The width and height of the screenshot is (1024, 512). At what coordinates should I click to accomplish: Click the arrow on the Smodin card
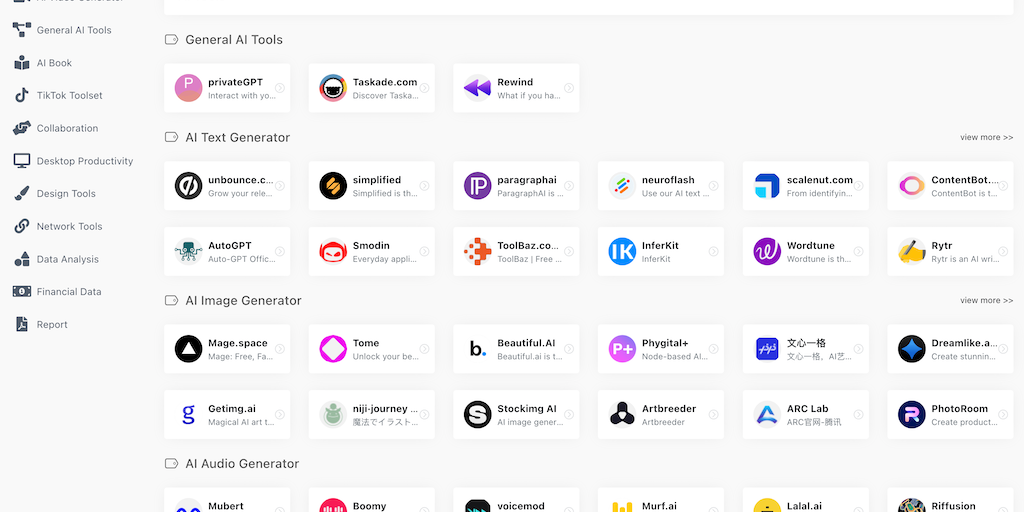pos(424,251)
